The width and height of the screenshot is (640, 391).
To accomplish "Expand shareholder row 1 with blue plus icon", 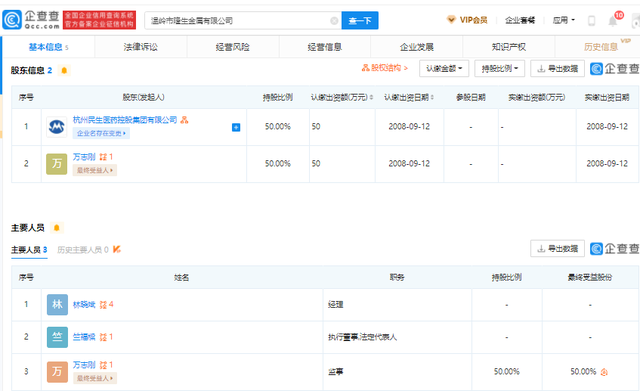I will (x=236, y=127).
